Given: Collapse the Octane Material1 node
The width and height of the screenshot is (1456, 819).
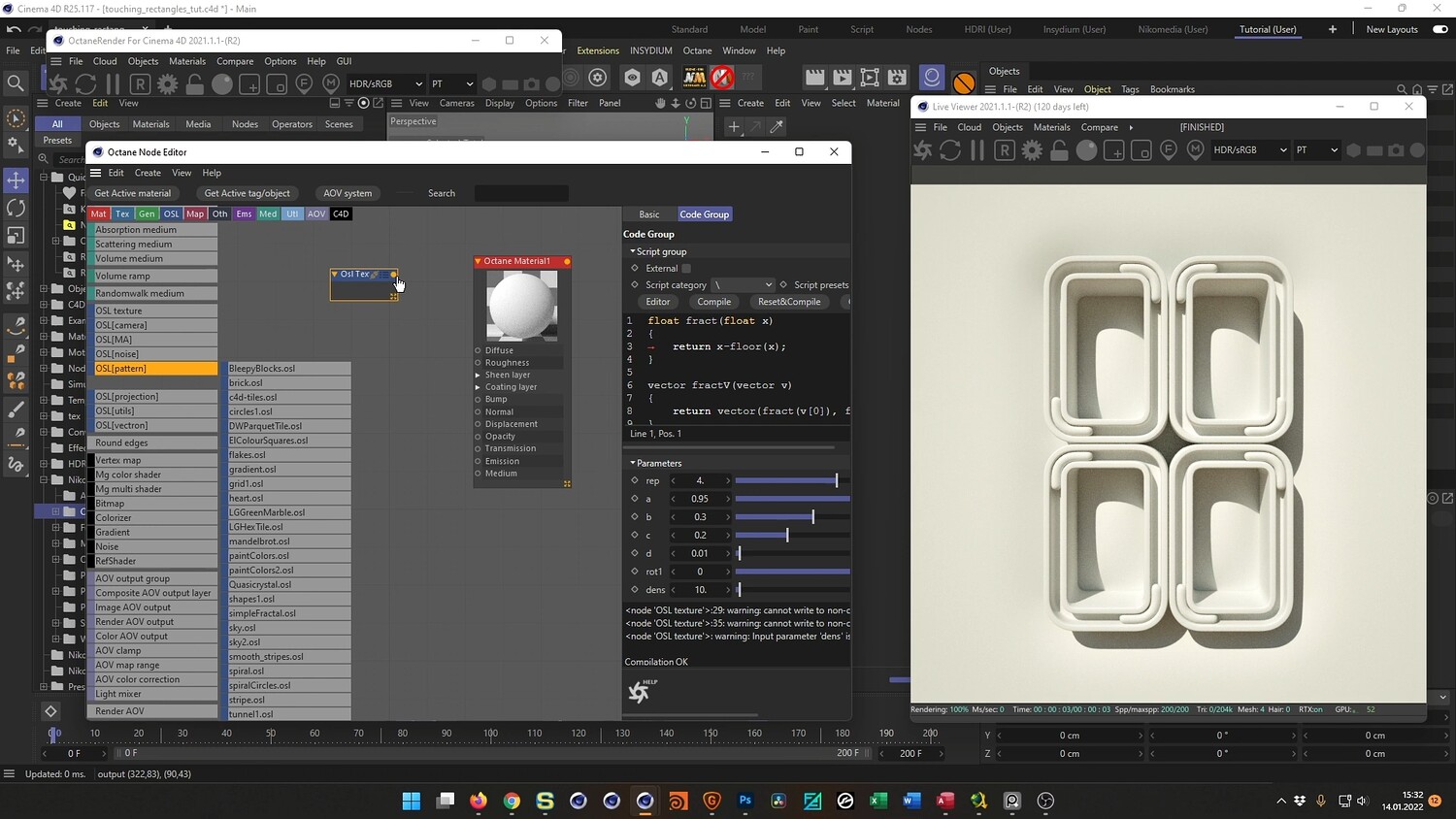Looking at the screenshot, I should click(479, 262).
